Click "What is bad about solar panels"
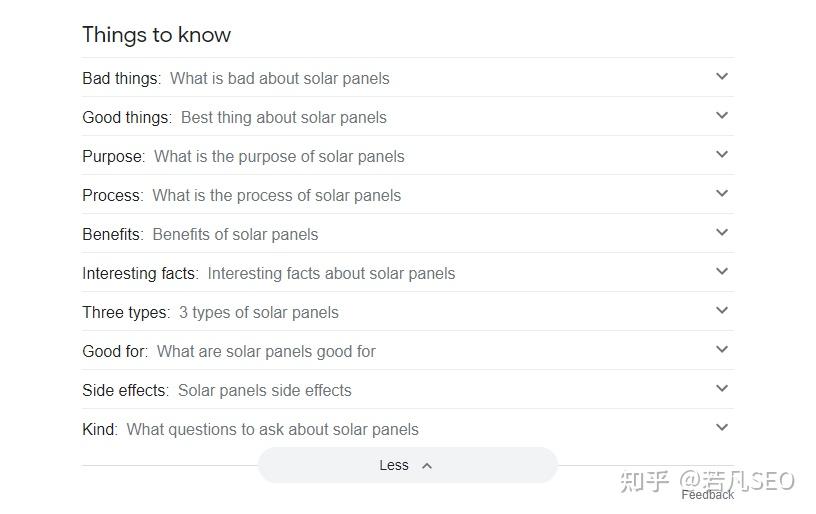816x514 pixels. 279,78
